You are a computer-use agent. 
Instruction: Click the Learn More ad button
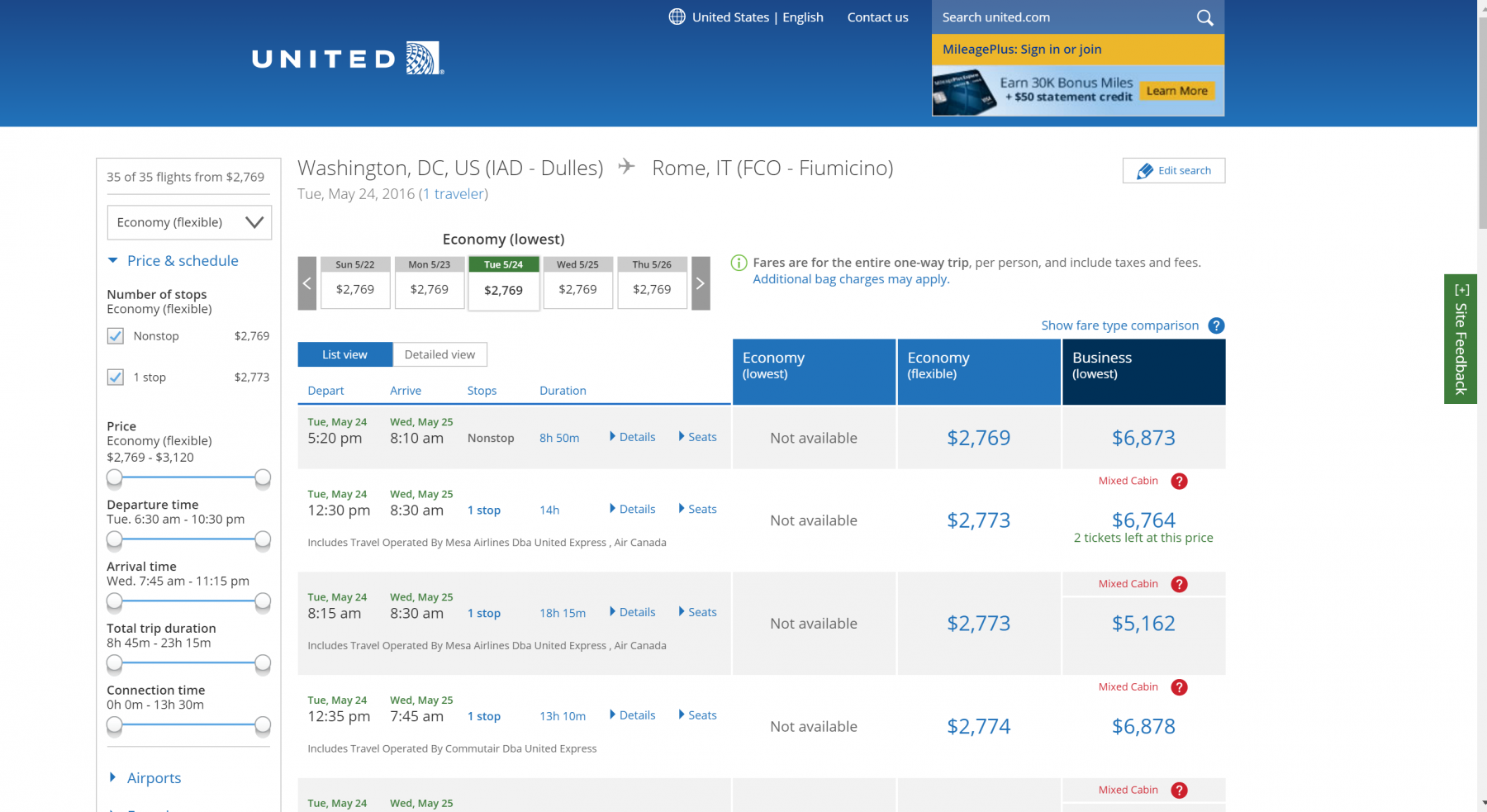click(1177, 91)
